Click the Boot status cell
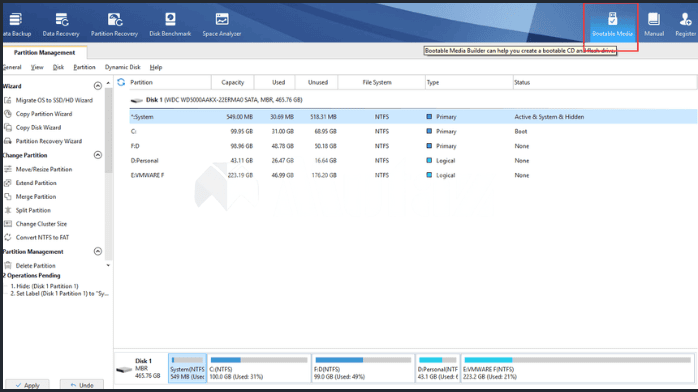This screenshot has height=392, width=698. [x=521, y=131]
